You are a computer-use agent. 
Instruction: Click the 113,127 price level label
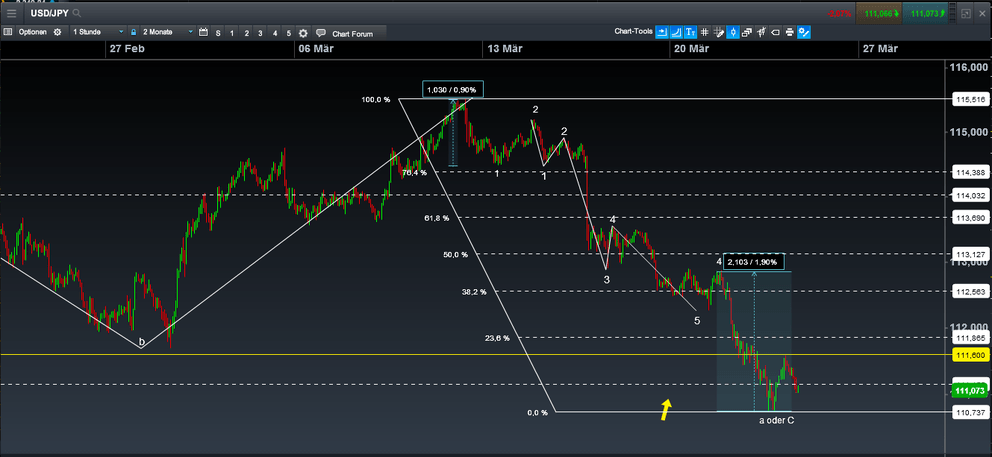click(x=970, y=254)
